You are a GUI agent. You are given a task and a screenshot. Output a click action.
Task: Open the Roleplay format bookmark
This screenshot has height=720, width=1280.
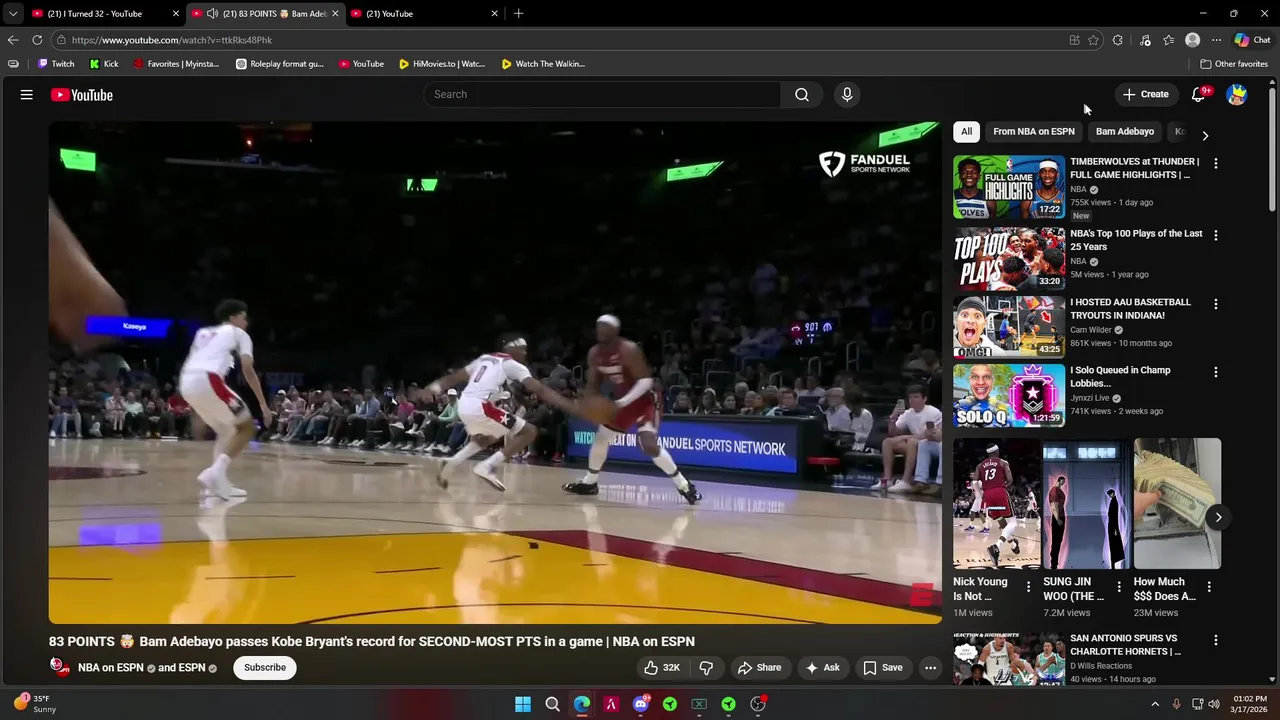280,64
